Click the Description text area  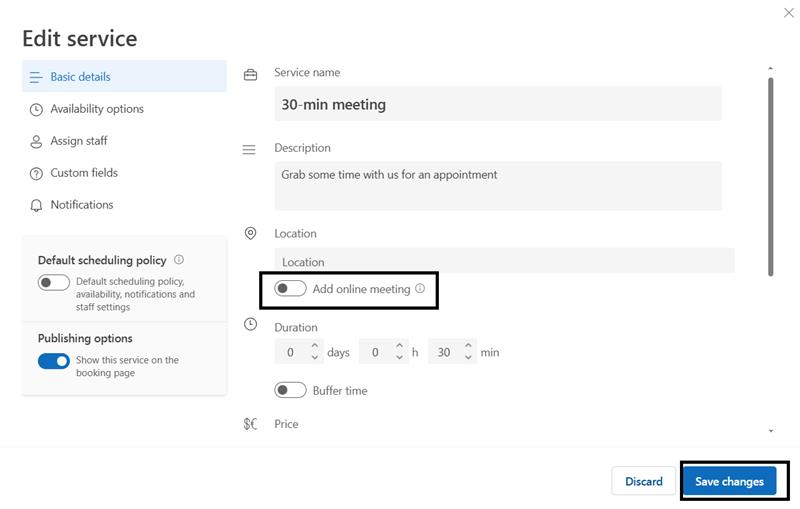(498, 186)
